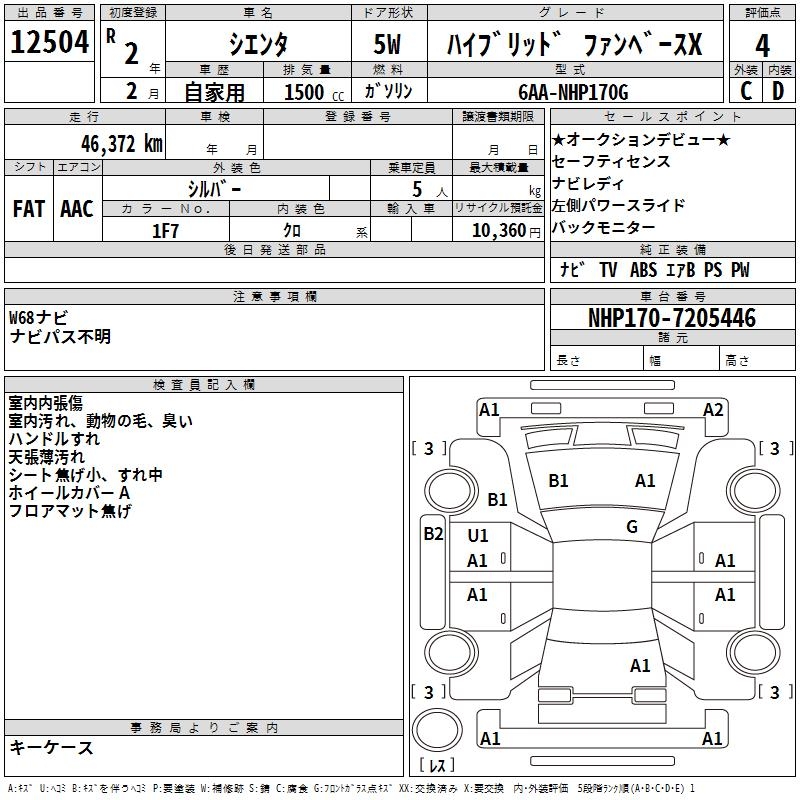The width and height of the screenshot is (800, 800).
Task: Select the 左側パワースライド sales point
Action: click(x=618, y=205)
